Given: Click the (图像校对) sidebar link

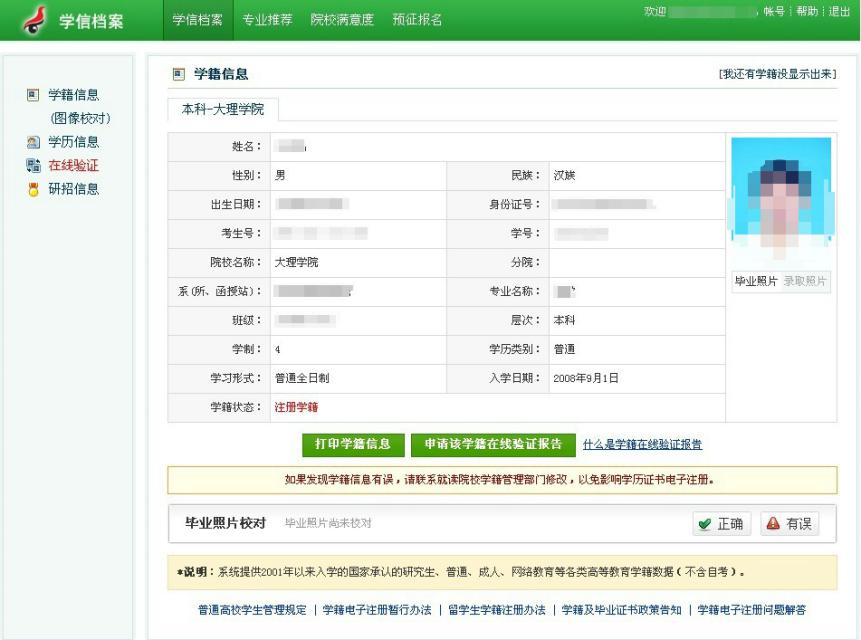Looking at the screenshot, I should point(80,118).
